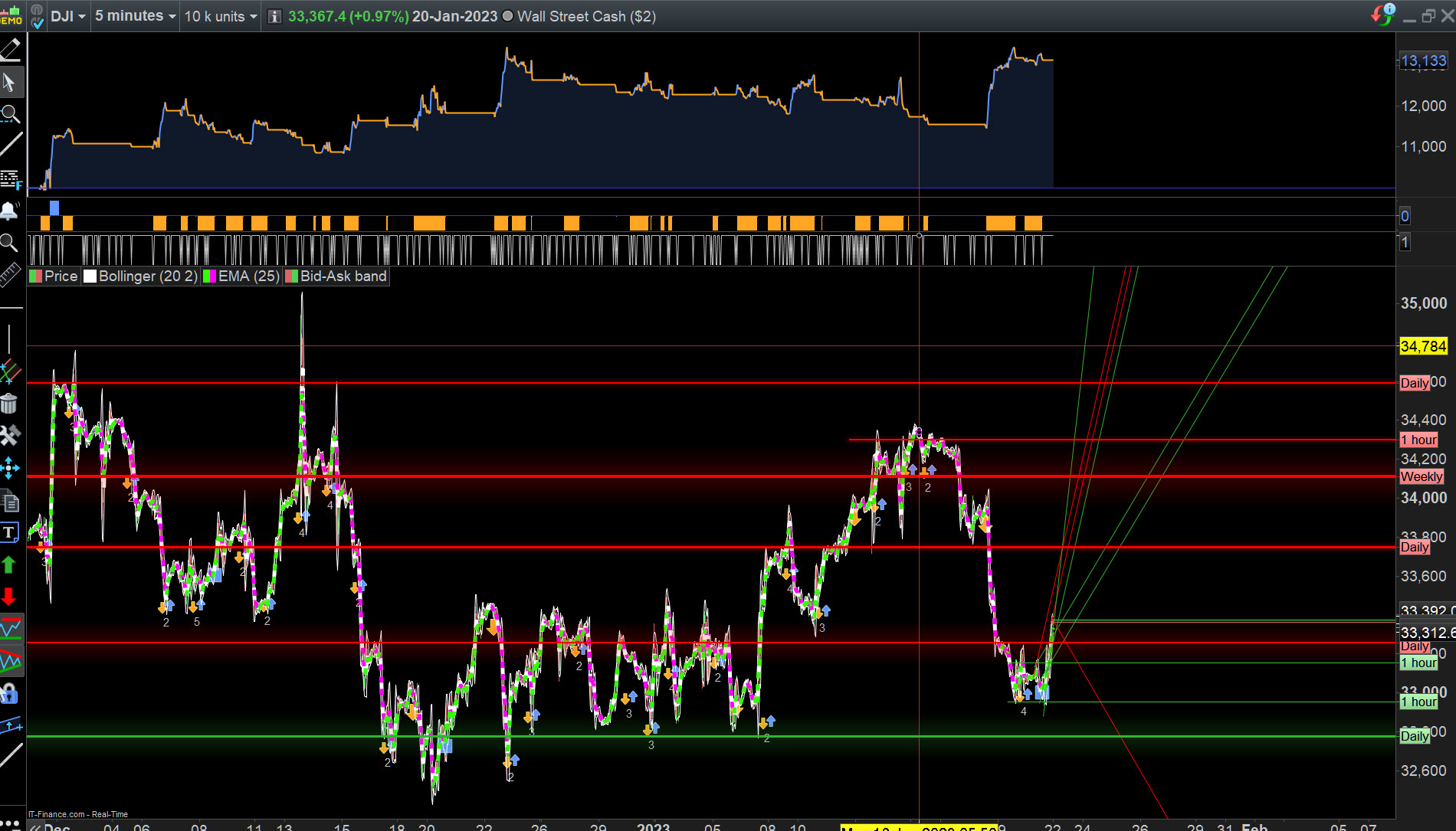Screen dimensions: 1456x831
Task: Select the red down arrow tool
Action: coord(9,597)
